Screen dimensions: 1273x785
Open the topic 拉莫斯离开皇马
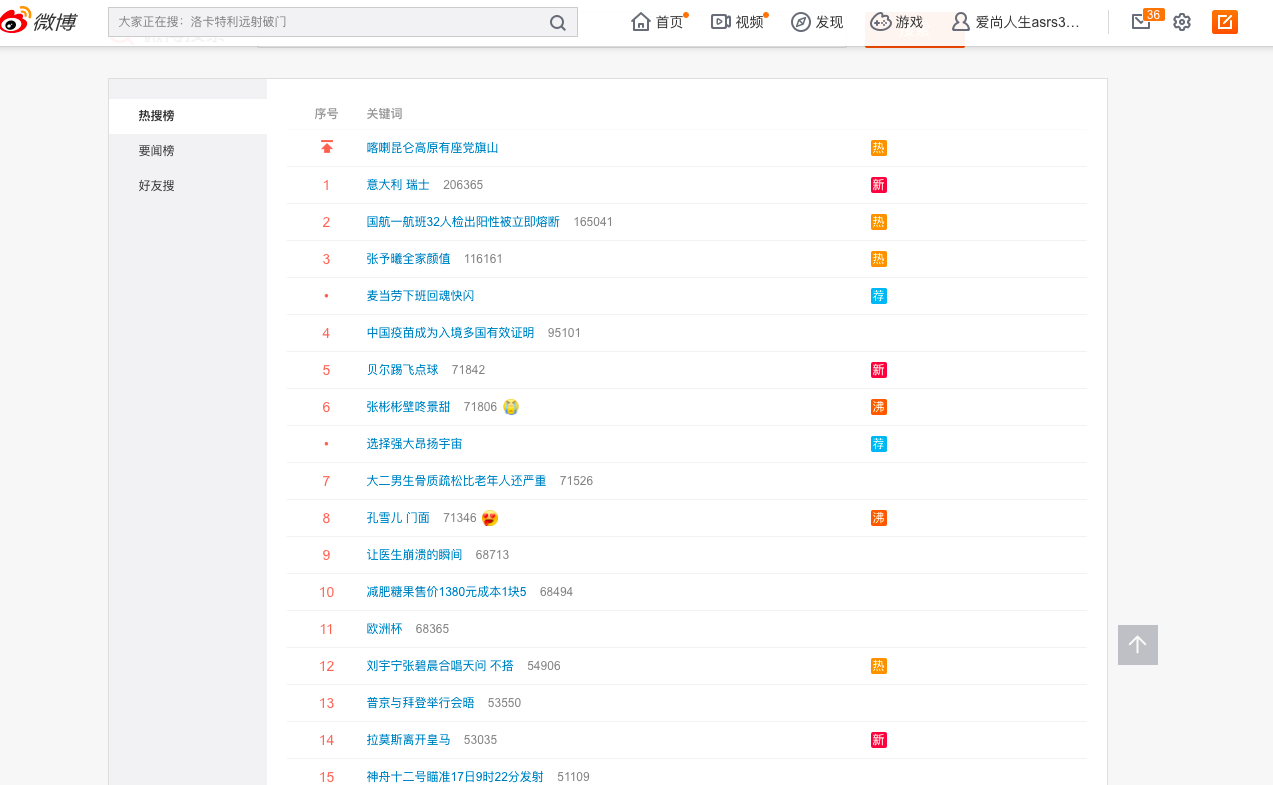pos(408,740)
